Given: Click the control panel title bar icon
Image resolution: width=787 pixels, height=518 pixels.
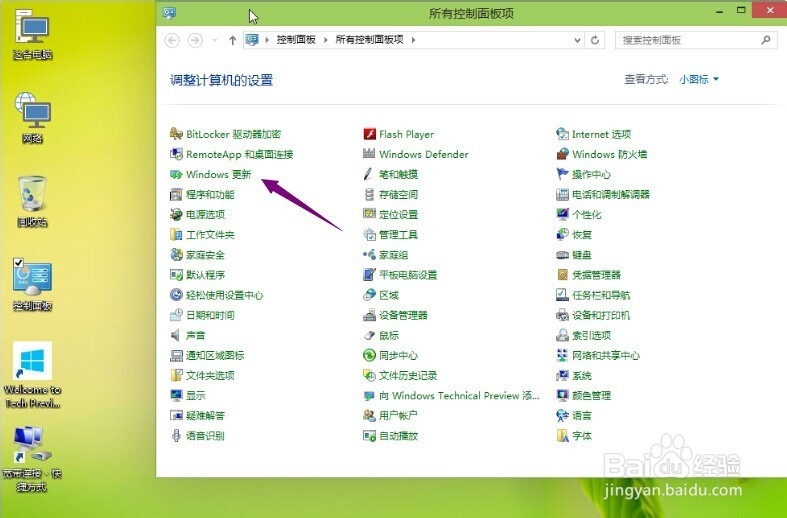Looking at the screenshot, I should click(x=169, y=13).
